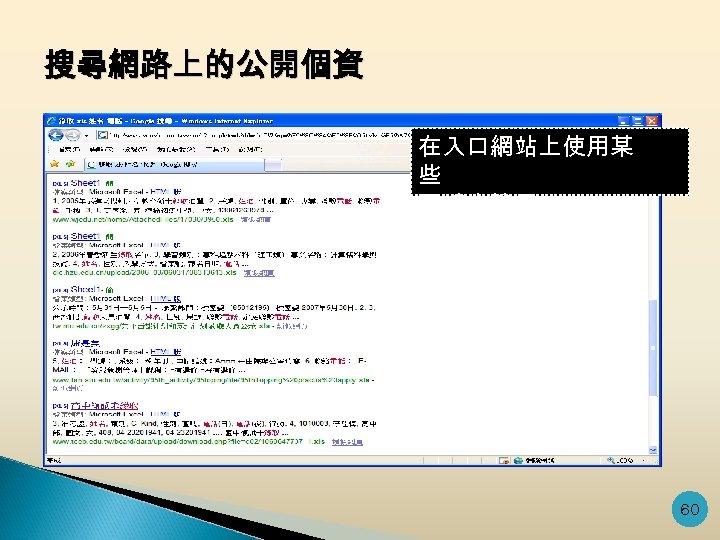The image size is (720, 540).
Task: Close the Internet Explorer window
Action: coord(652,121)
